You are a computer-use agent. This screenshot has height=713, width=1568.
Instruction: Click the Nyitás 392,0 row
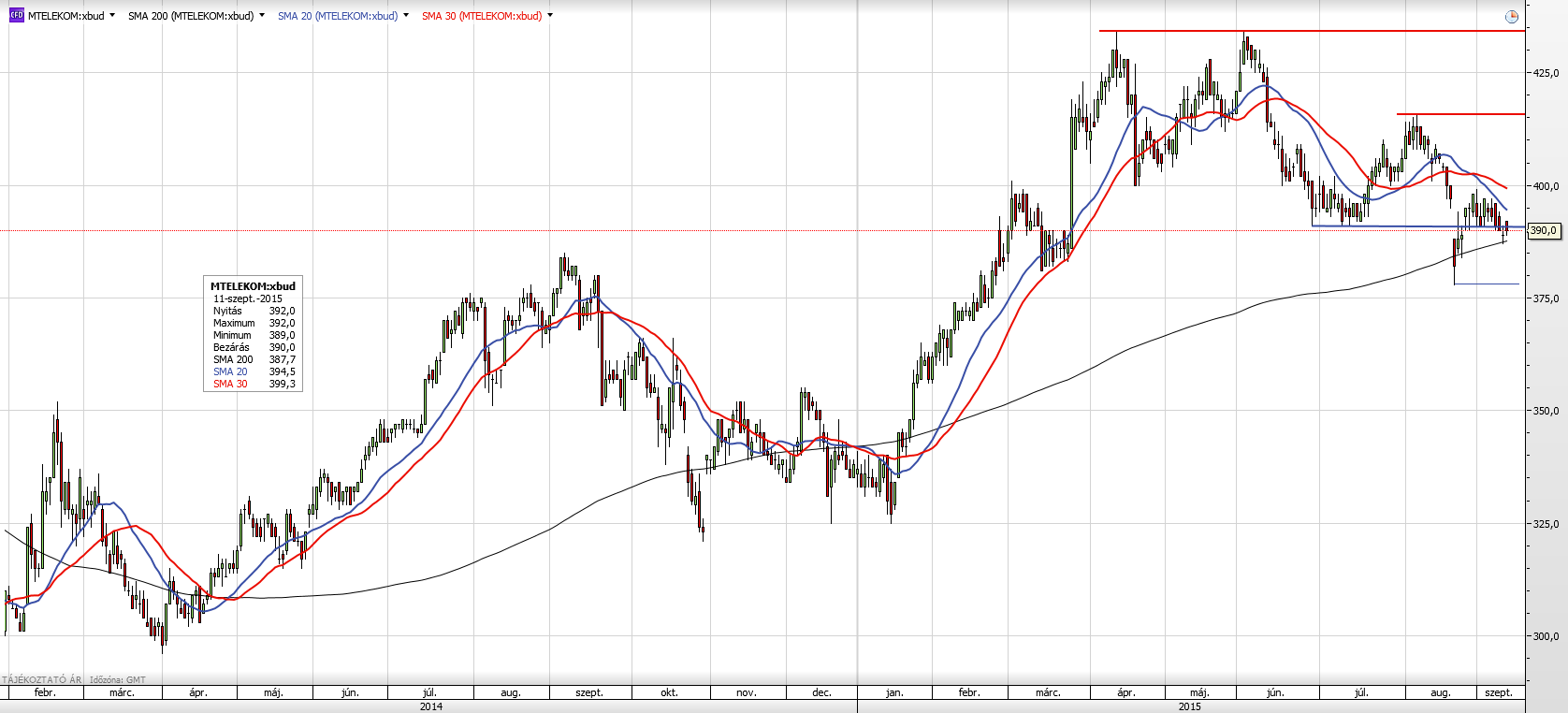pyautogui.click(x=254, y=311)
